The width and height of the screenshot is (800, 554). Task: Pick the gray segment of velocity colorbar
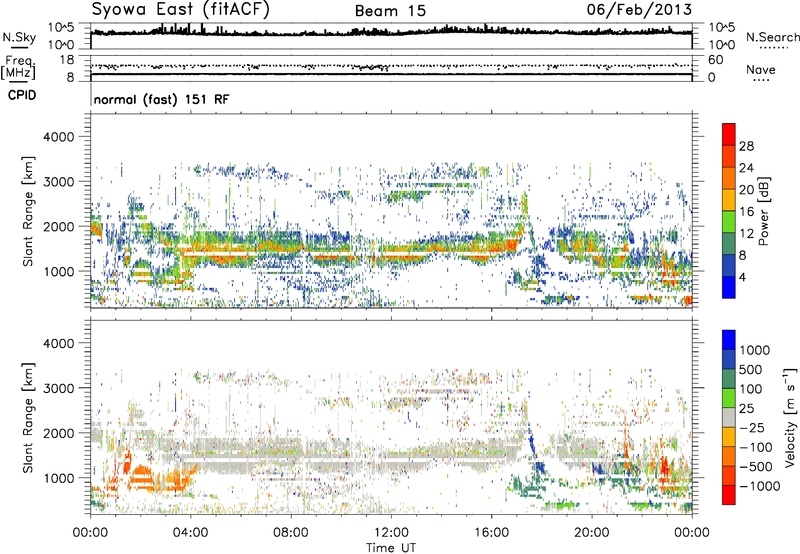(x=729, y=417)
